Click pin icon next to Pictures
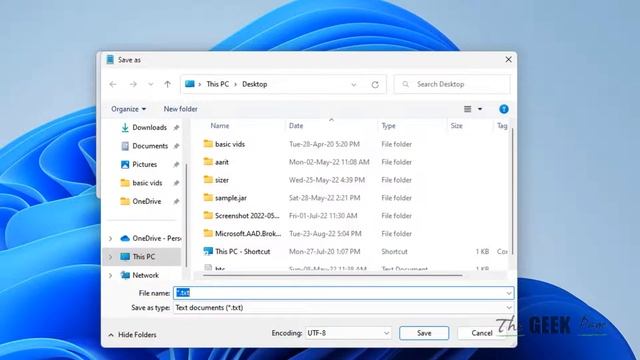 (176, 164)
